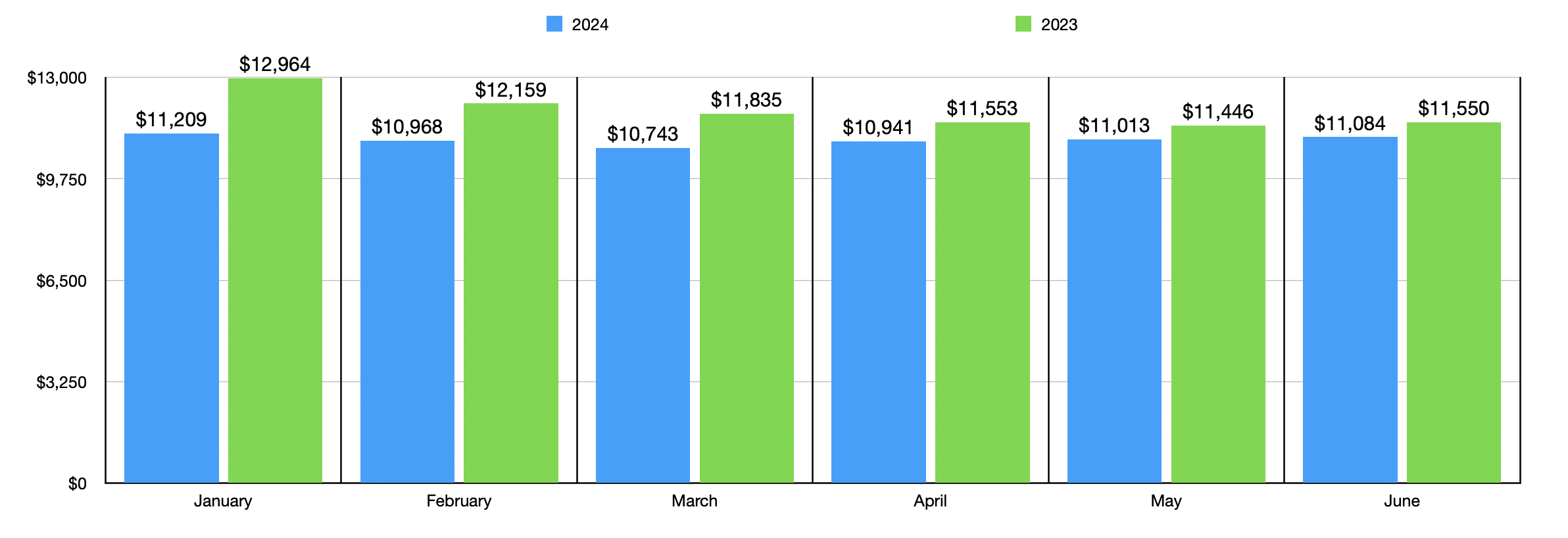Screen dimensions: 1568x538
Task: Select the 2023 legend label text
Action: pos(1059,25)
